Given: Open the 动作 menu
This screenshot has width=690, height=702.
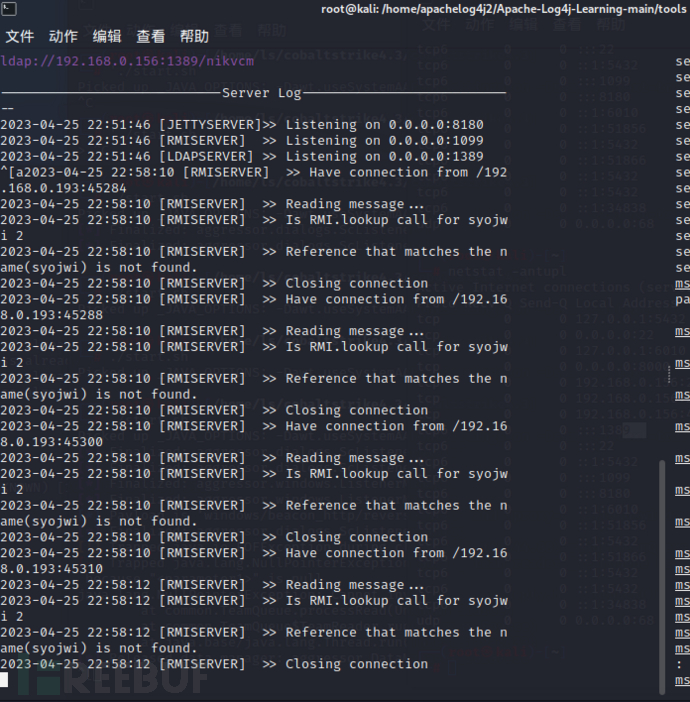Looking at the screenshot, I should [63, 36].
